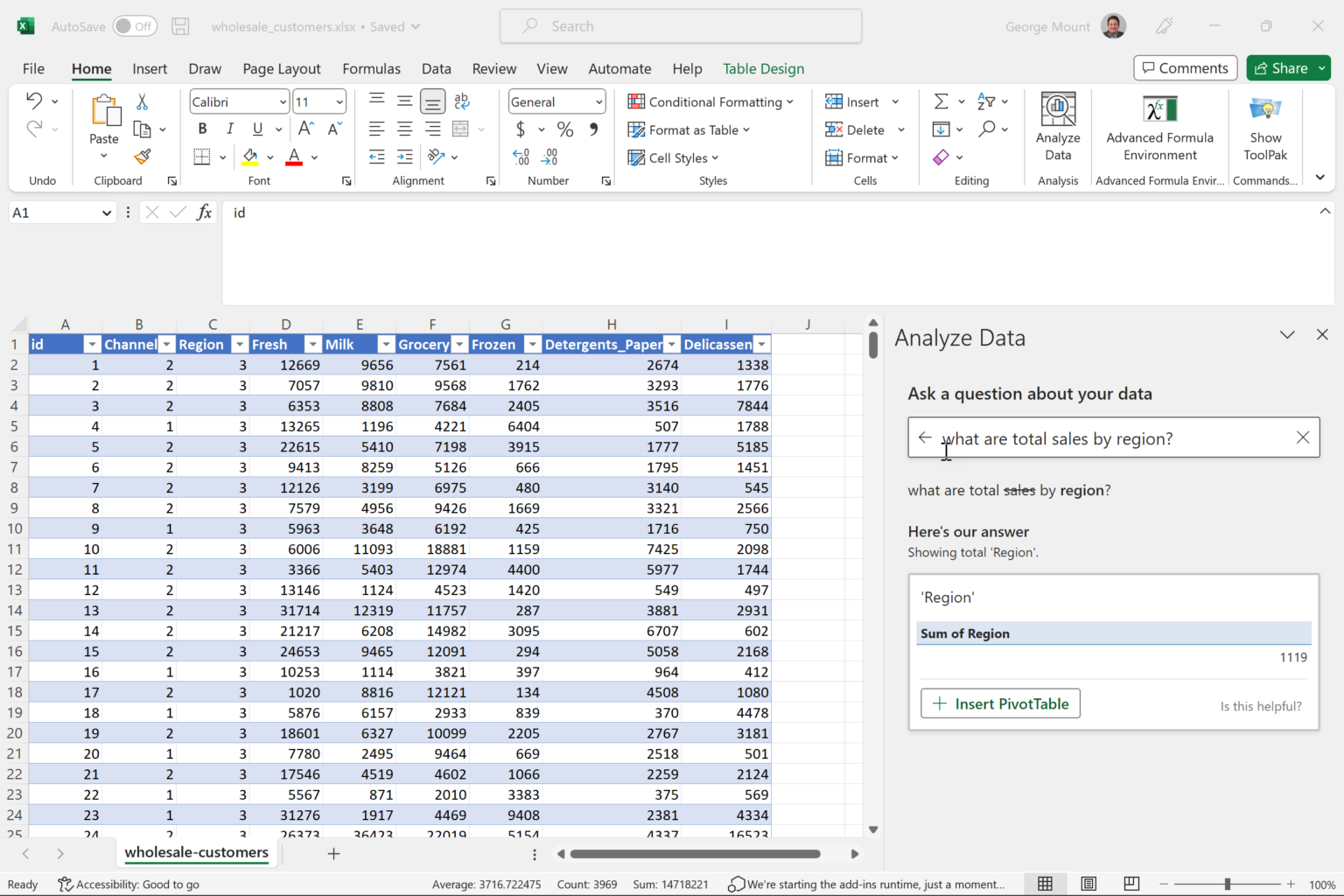This screenshot has height=896, width=1344.
Task: Click the Analyze Data question input field
Action: 1111,438
